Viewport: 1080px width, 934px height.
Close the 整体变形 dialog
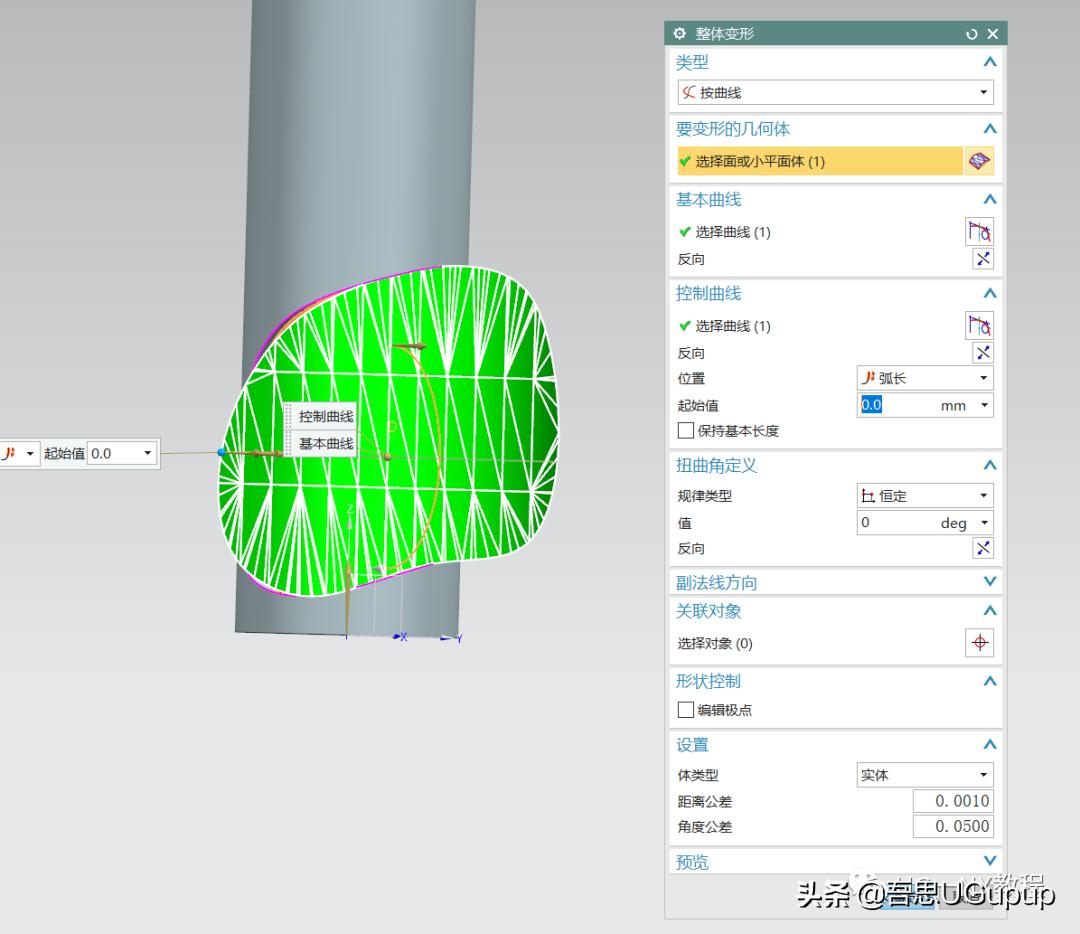(x=993, y=34)
